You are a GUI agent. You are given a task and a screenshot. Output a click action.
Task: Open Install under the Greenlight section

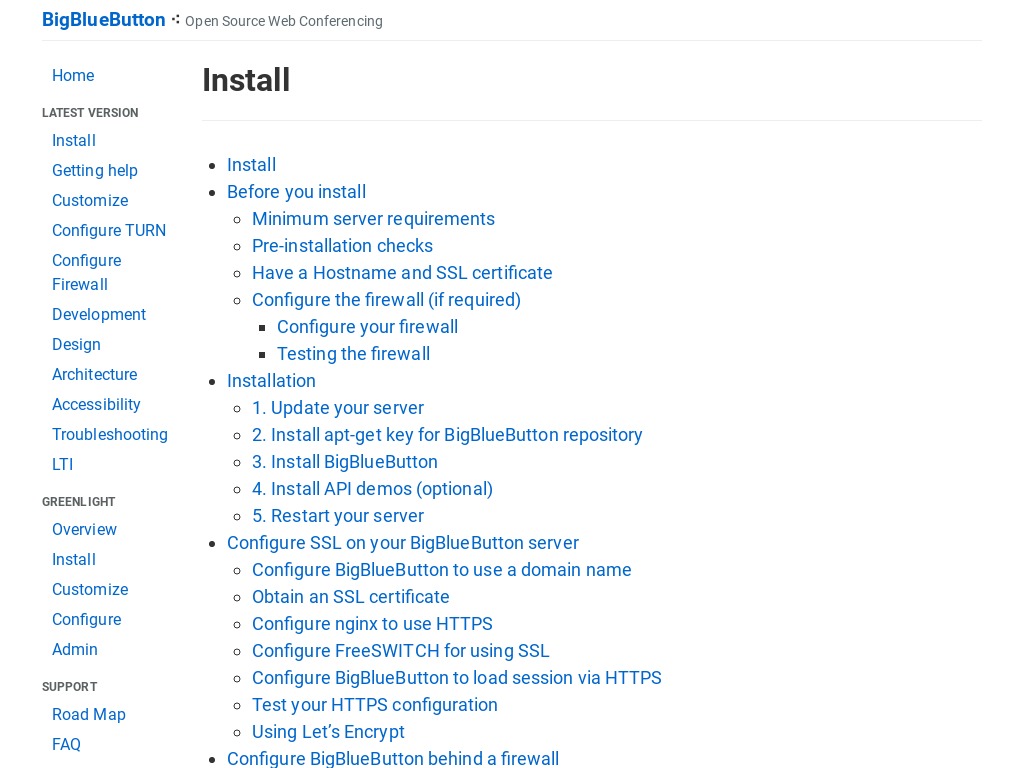pos(74,560)
